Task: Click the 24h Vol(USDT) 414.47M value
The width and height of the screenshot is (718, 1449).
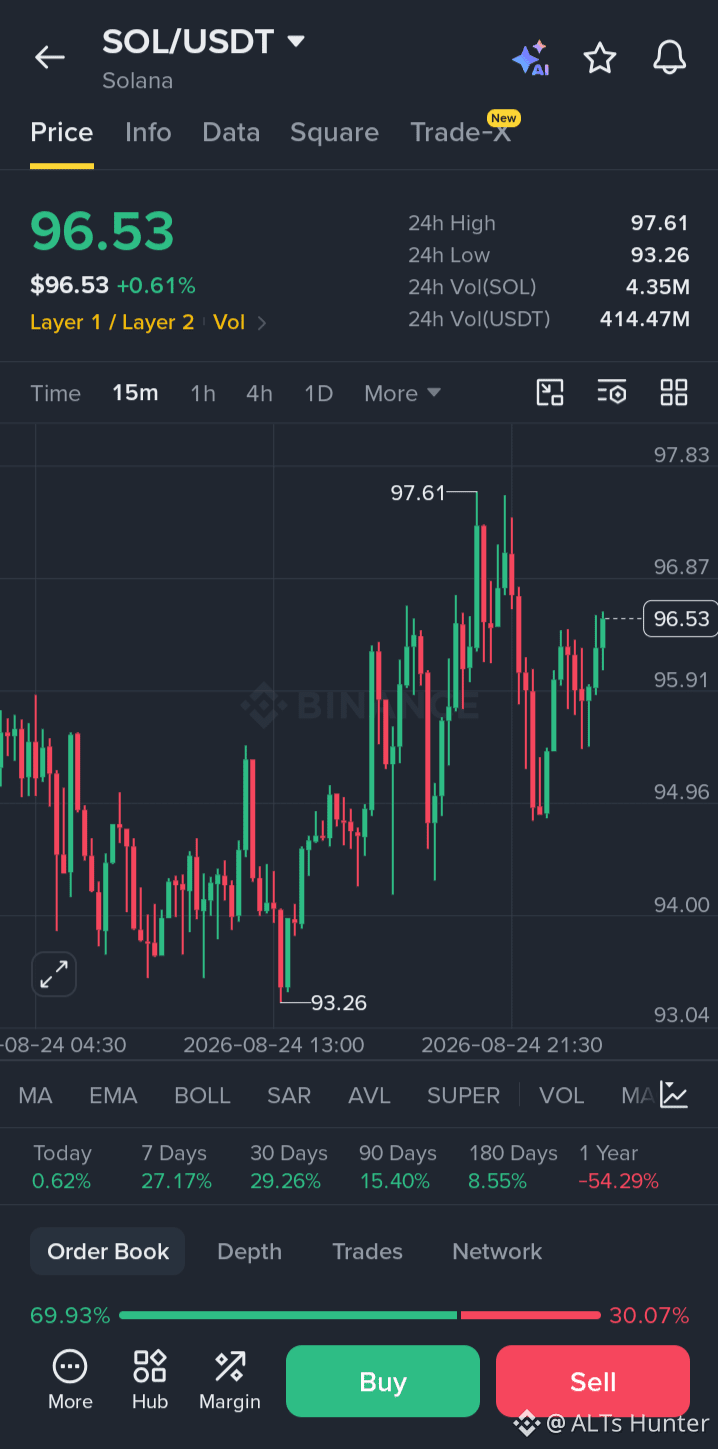Action: (x=644, y=319)
